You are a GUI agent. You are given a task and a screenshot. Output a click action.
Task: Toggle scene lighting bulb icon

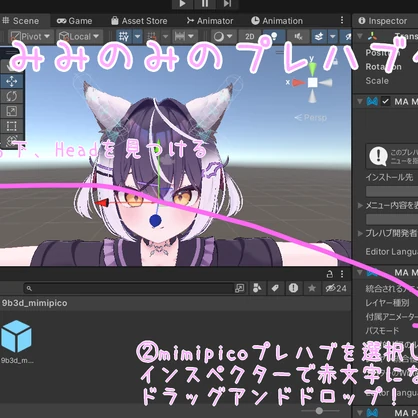[274, 36]
